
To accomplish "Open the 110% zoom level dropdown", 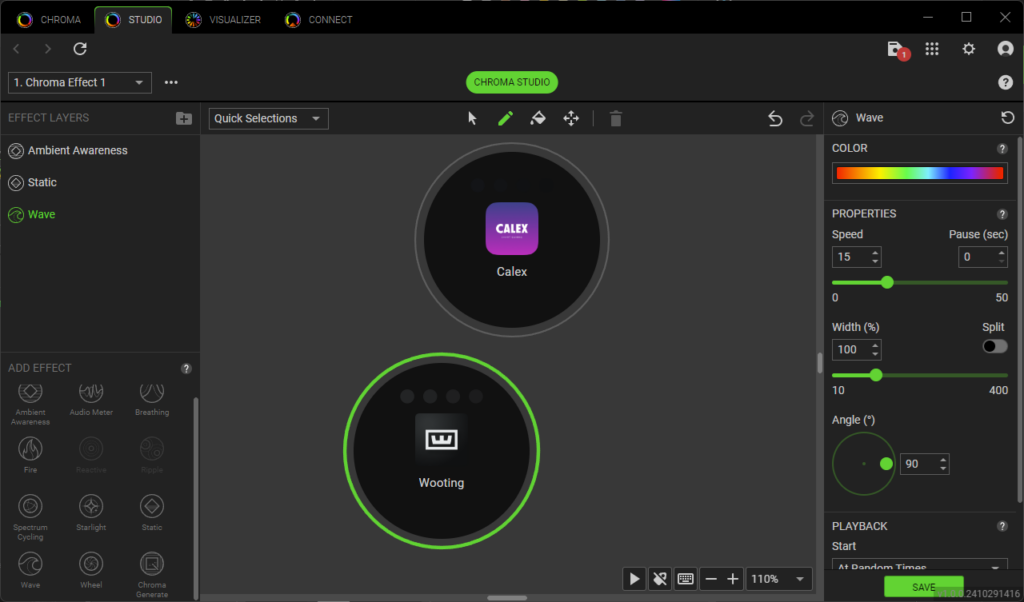I will click(x=778, y=579).
